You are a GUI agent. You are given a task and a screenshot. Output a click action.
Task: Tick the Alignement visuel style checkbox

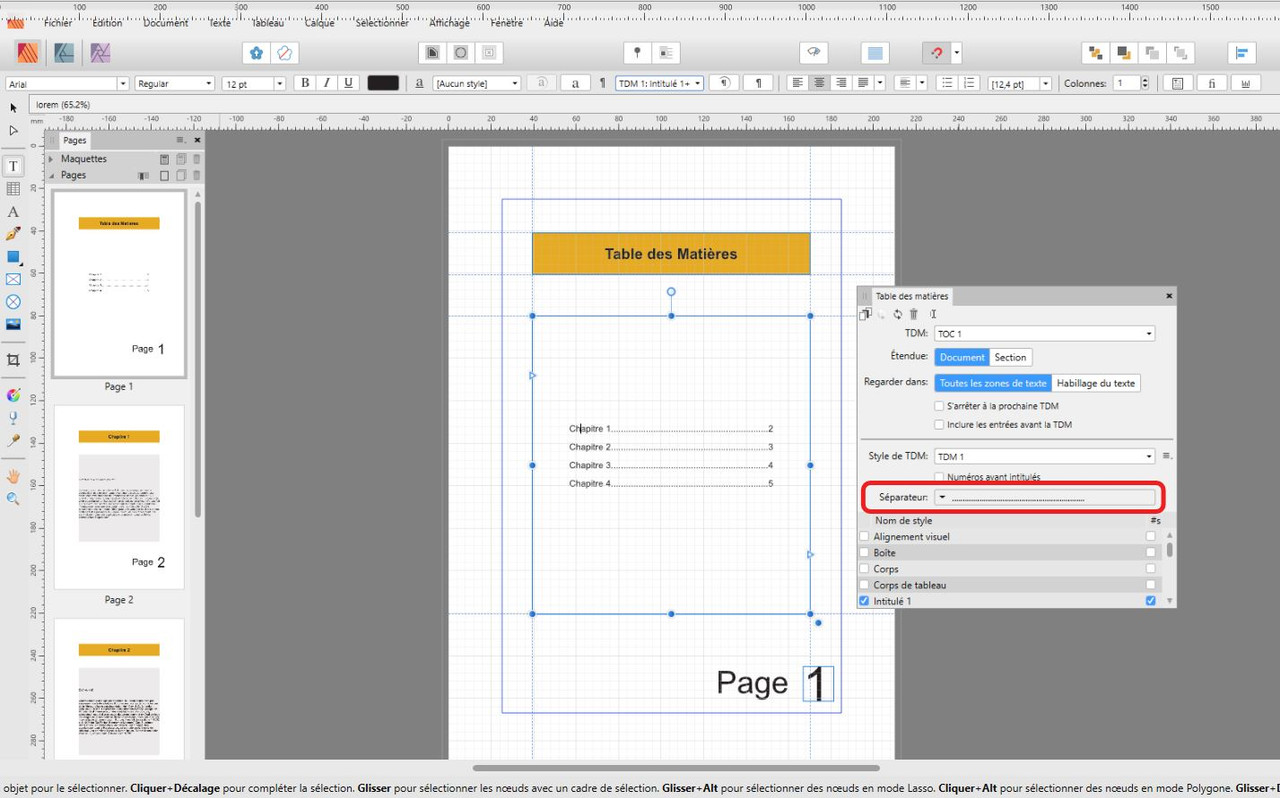pyautogui.click(x=865, y=537)
